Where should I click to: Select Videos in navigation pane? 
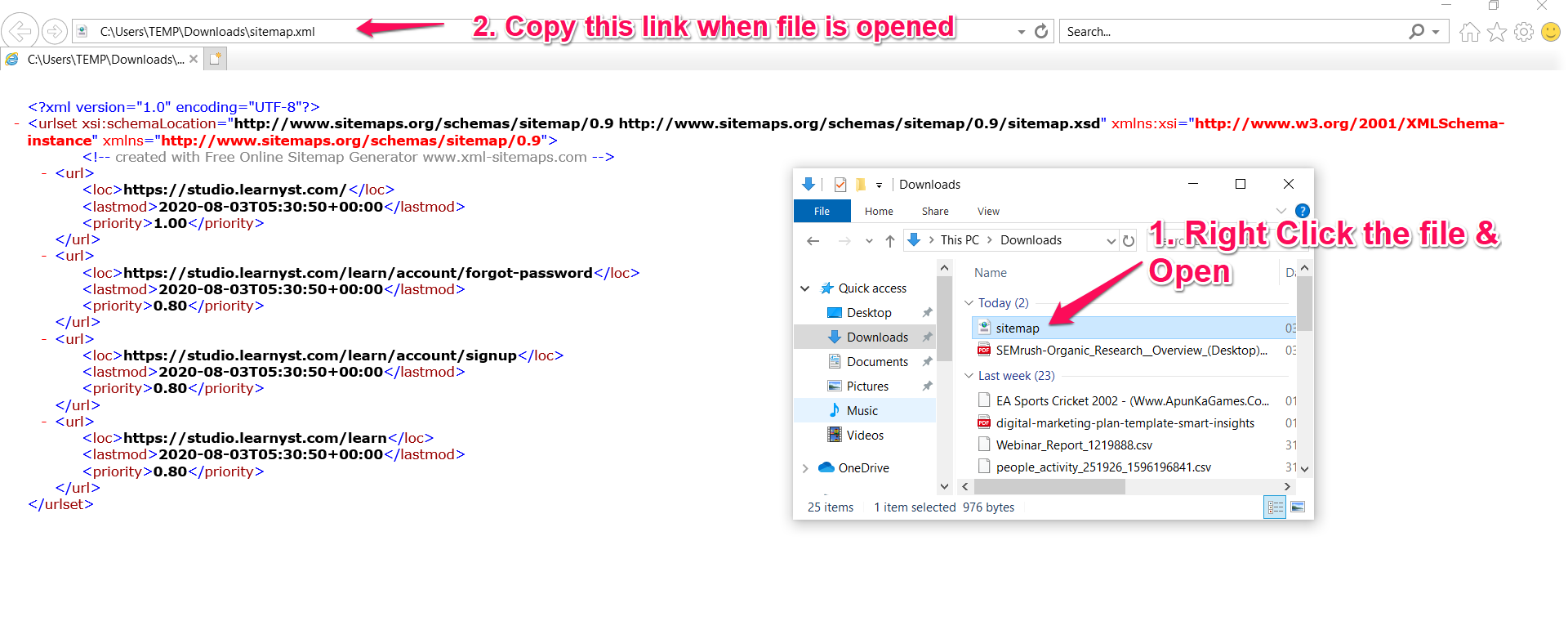point(865,436)
